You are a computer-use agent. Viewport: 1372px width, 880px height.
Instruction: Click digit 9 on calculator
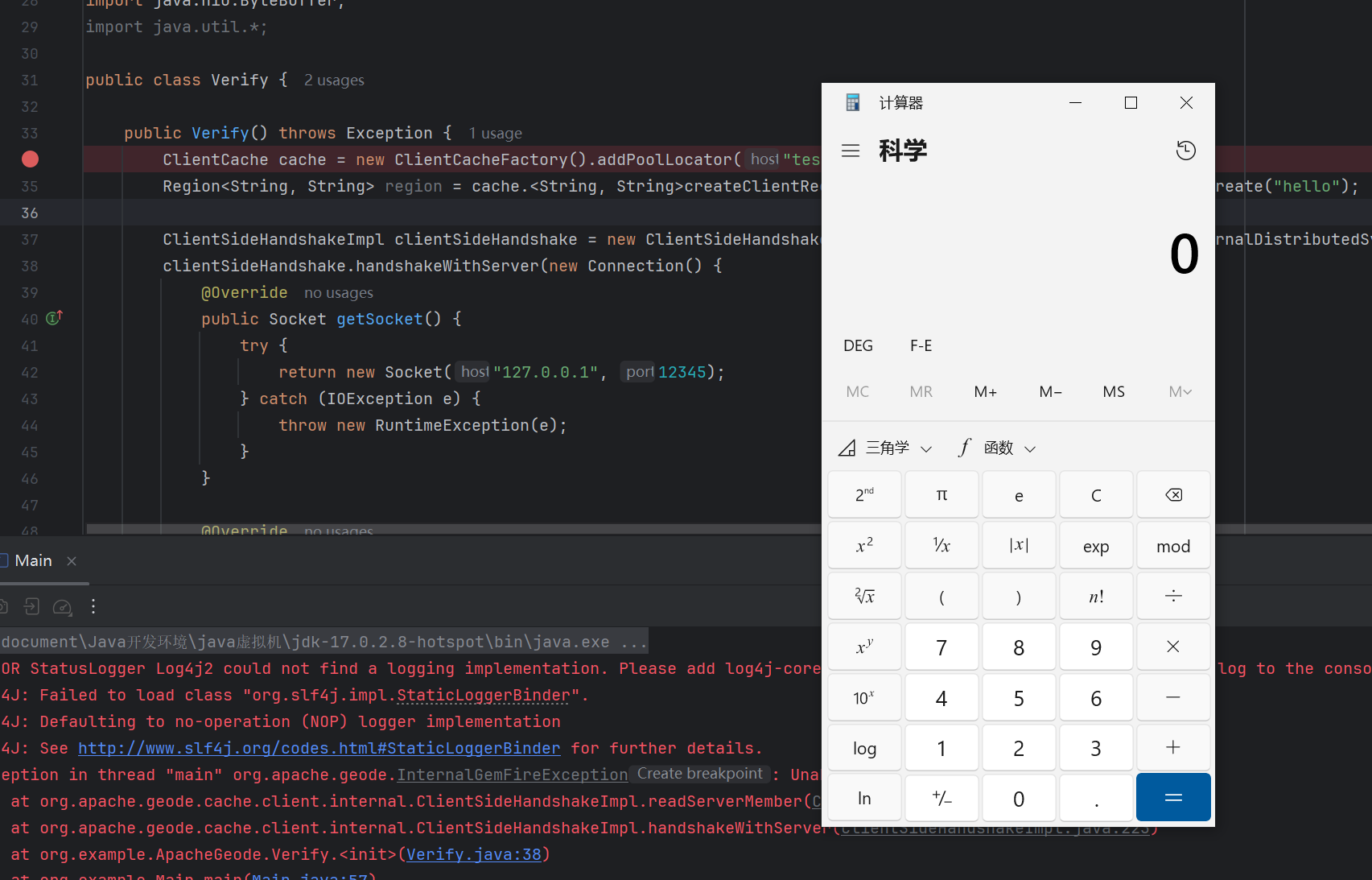tap(1096, 647)
